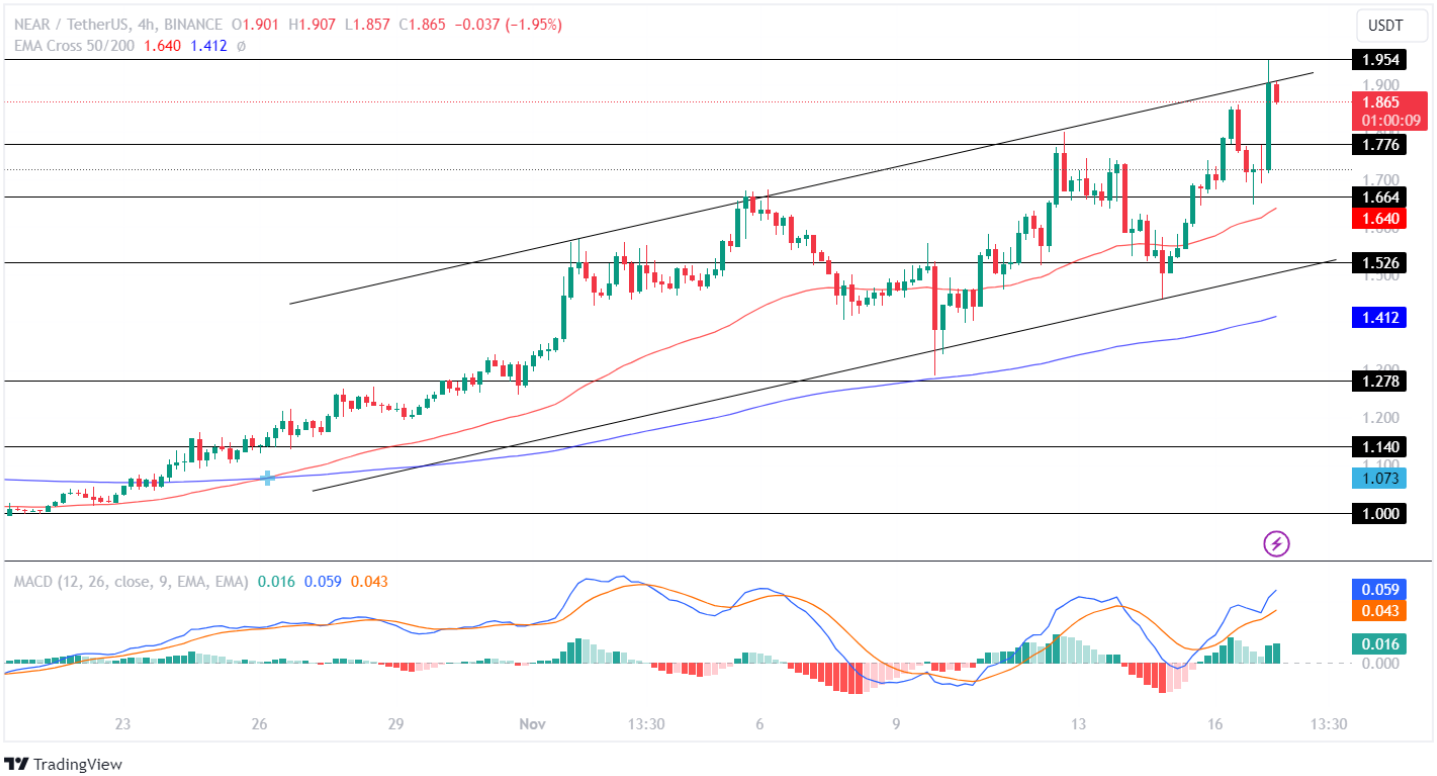Click the 9 date on time axis
The image size is (1437, 776).
tap(896, 724)
